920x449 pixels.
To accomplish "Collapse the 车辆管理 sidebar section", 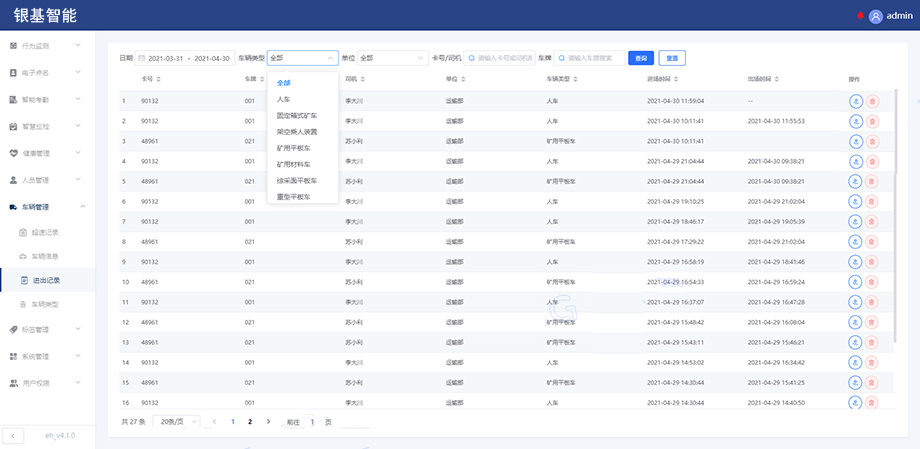I will point(47,207).
